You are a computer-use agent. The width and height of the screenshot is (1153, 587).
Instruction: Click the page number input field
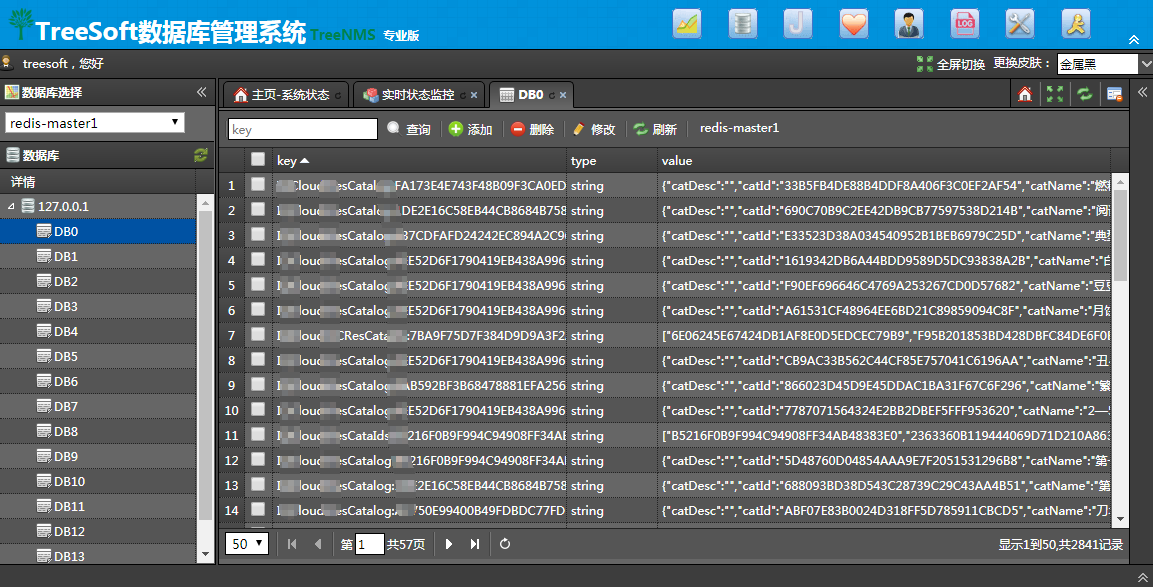370,544
